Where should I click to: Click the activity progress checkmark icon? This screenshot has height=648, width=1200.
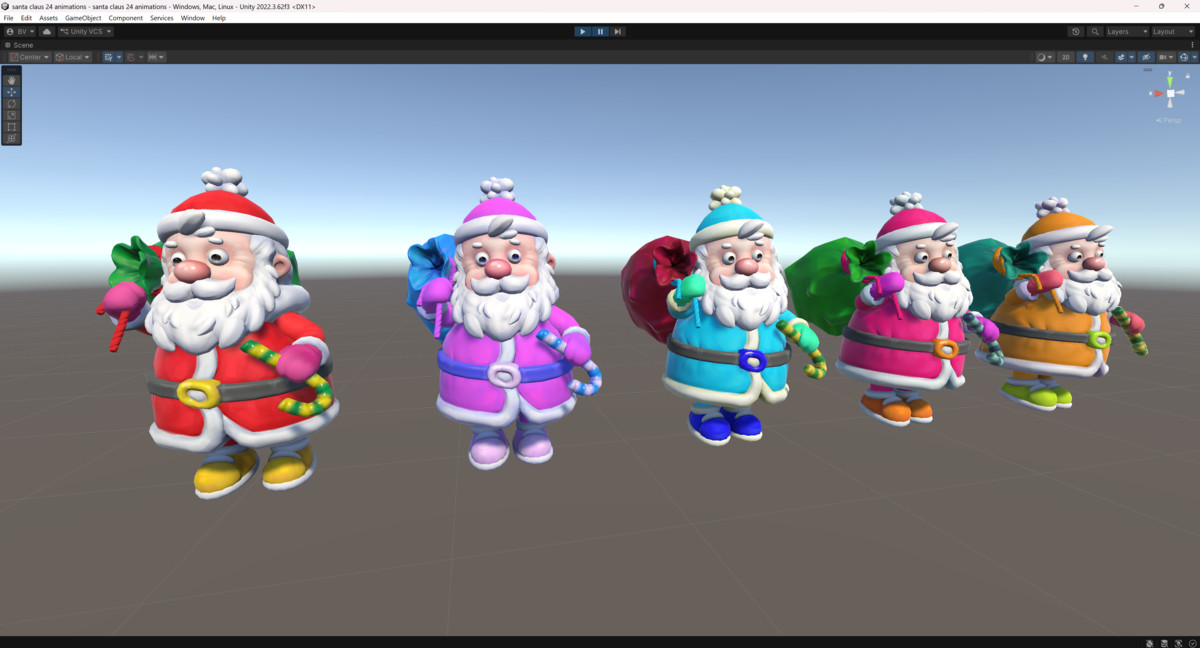coord(1193,643)
